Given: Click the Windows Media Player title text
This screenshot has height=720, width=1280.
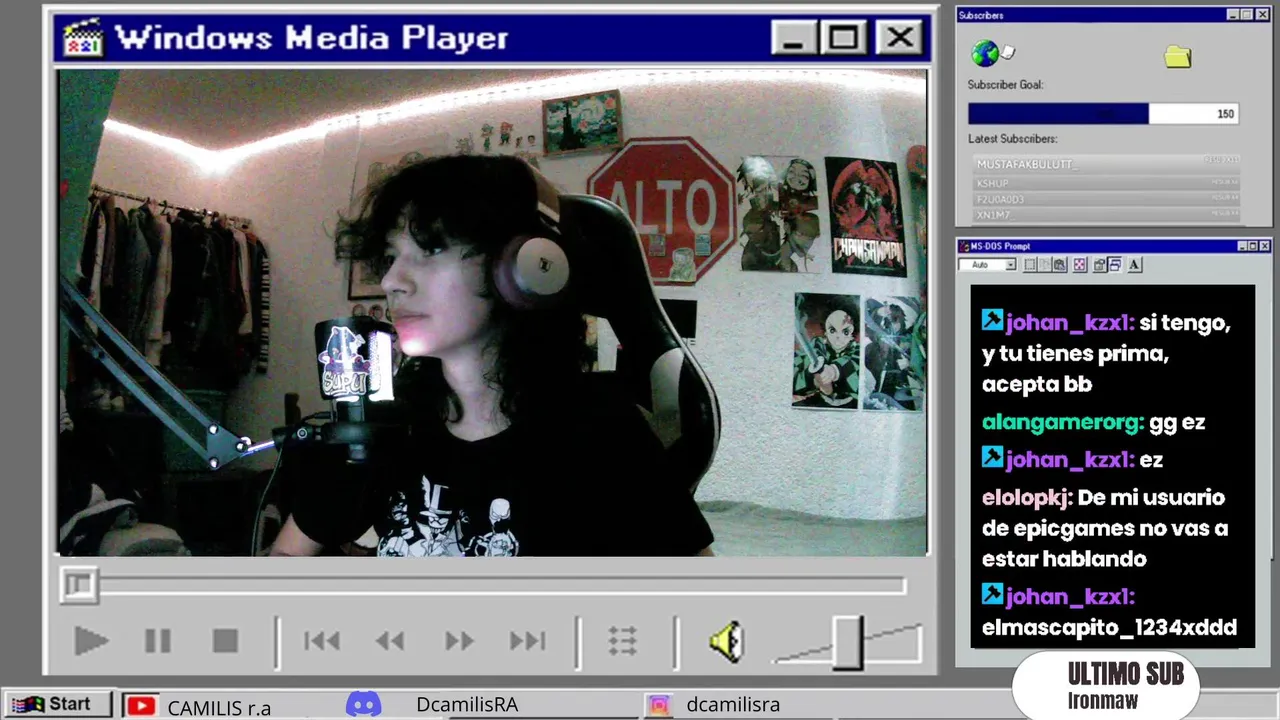Looking at the screenshot, I should coord(311,38).
